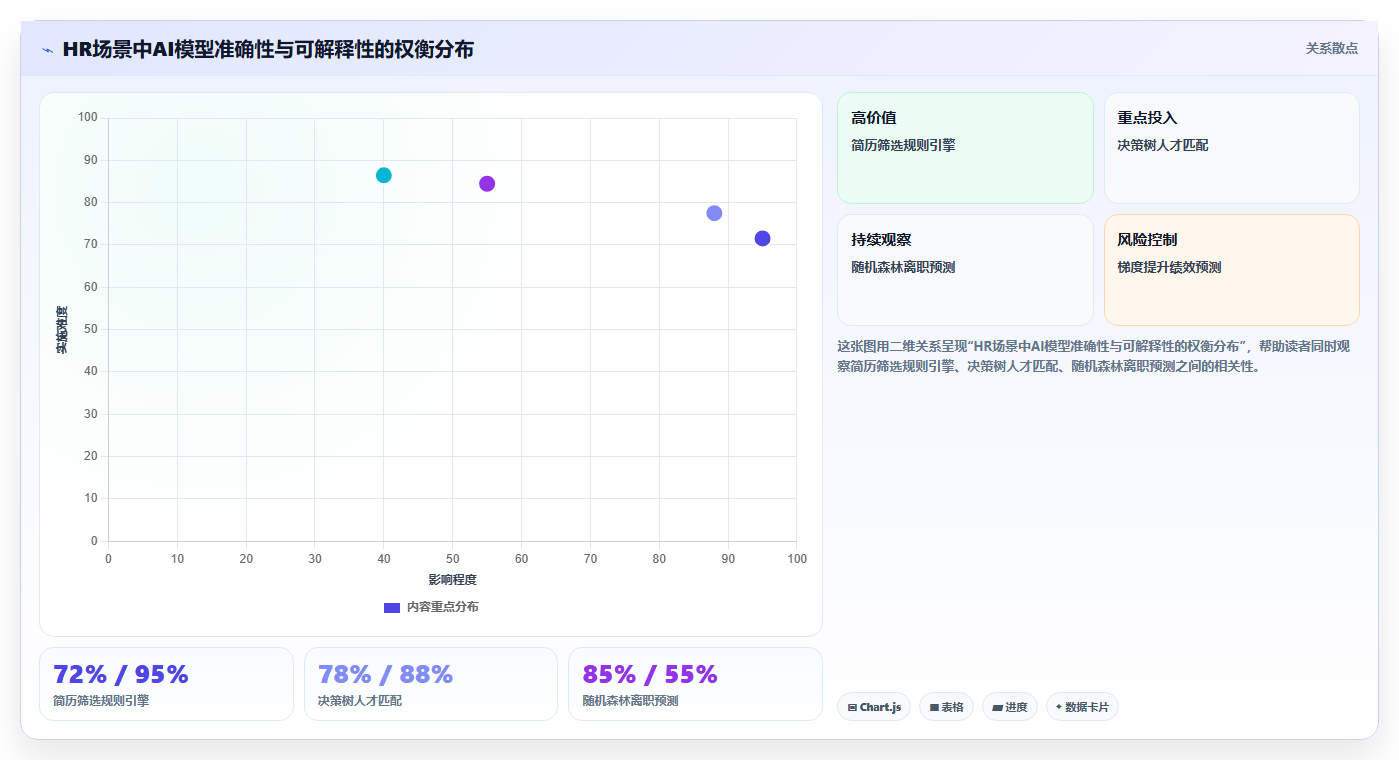Viewport: 1399px width, 760px height.
Task: Open the 持续观察 quadrant card
Action: click(x=965, y=270)
